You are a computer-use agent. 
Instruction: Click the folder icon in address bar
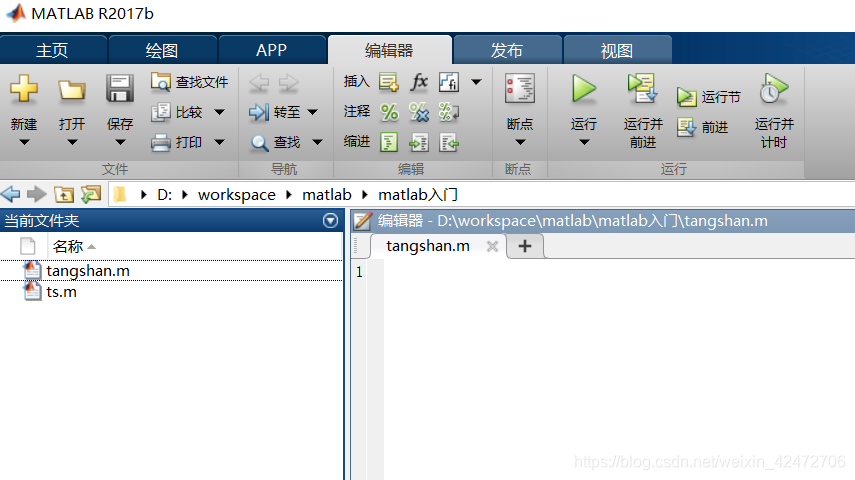click(x=120, y=194)
